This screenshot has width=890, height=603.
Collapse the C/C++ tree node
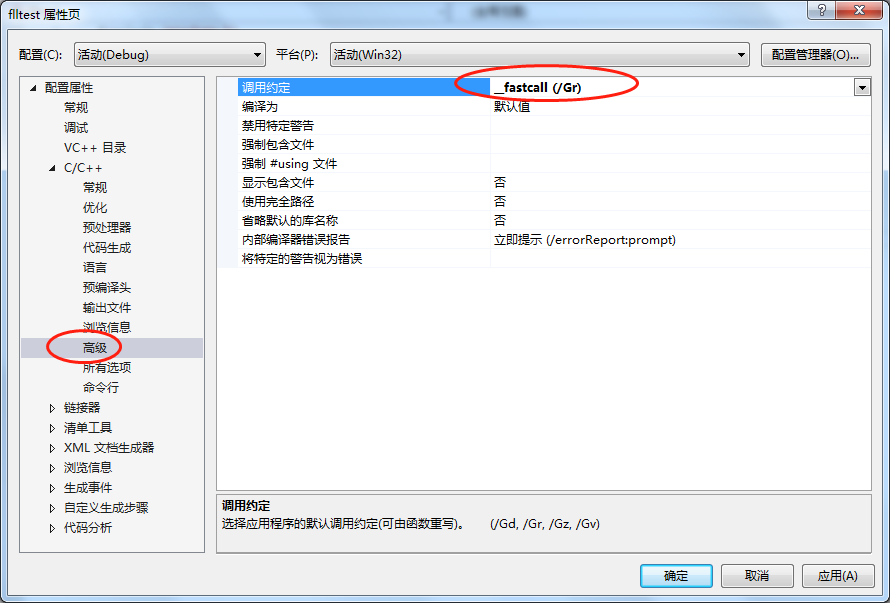52,168
